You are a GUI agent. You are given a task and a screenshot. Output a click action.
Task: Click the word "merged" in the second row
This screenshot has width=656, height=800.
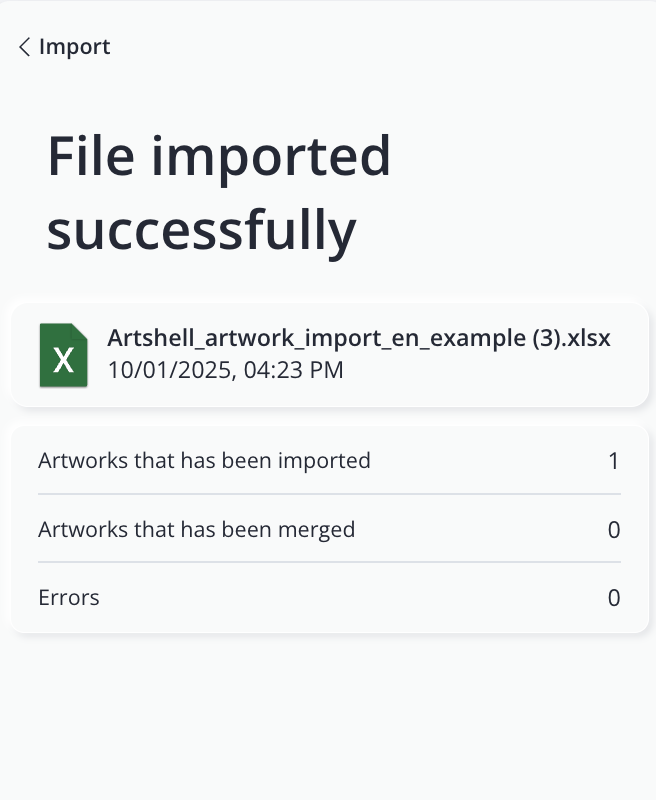[320, 529]
